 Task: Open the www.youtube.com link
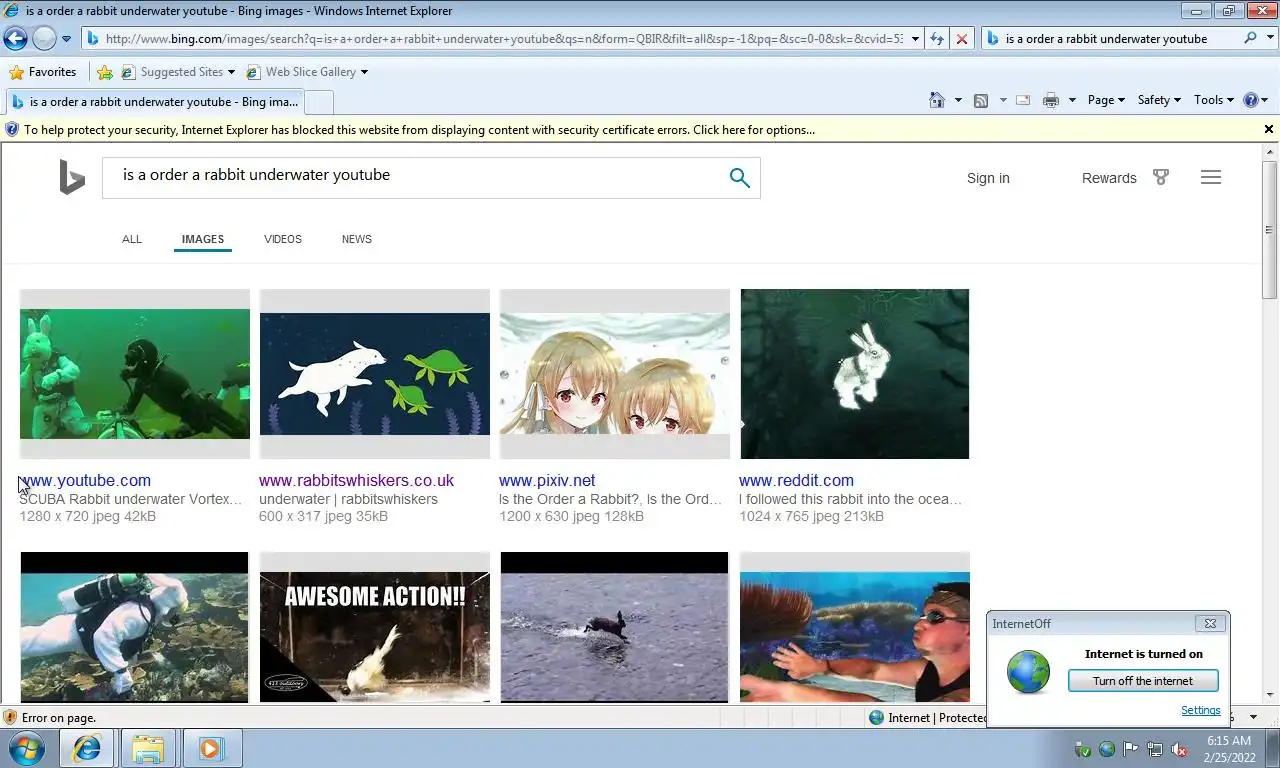click(85, 481)
